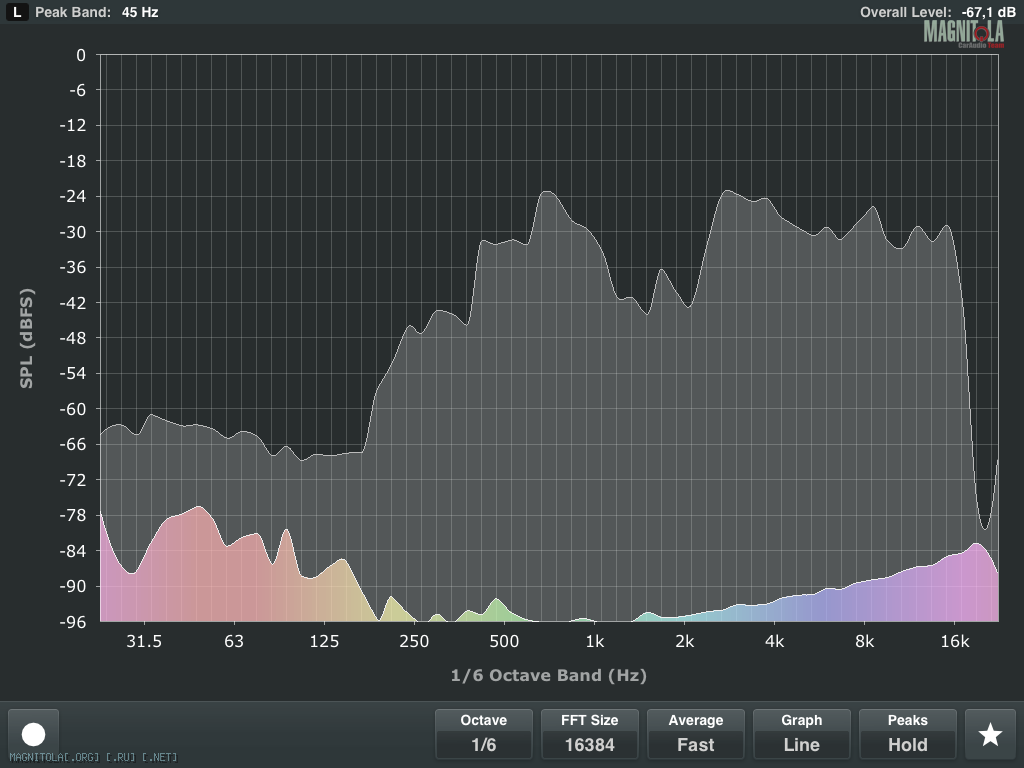
Task: Tap the Overall Level -67,1 dB readout
Action: tap(932, 12)
